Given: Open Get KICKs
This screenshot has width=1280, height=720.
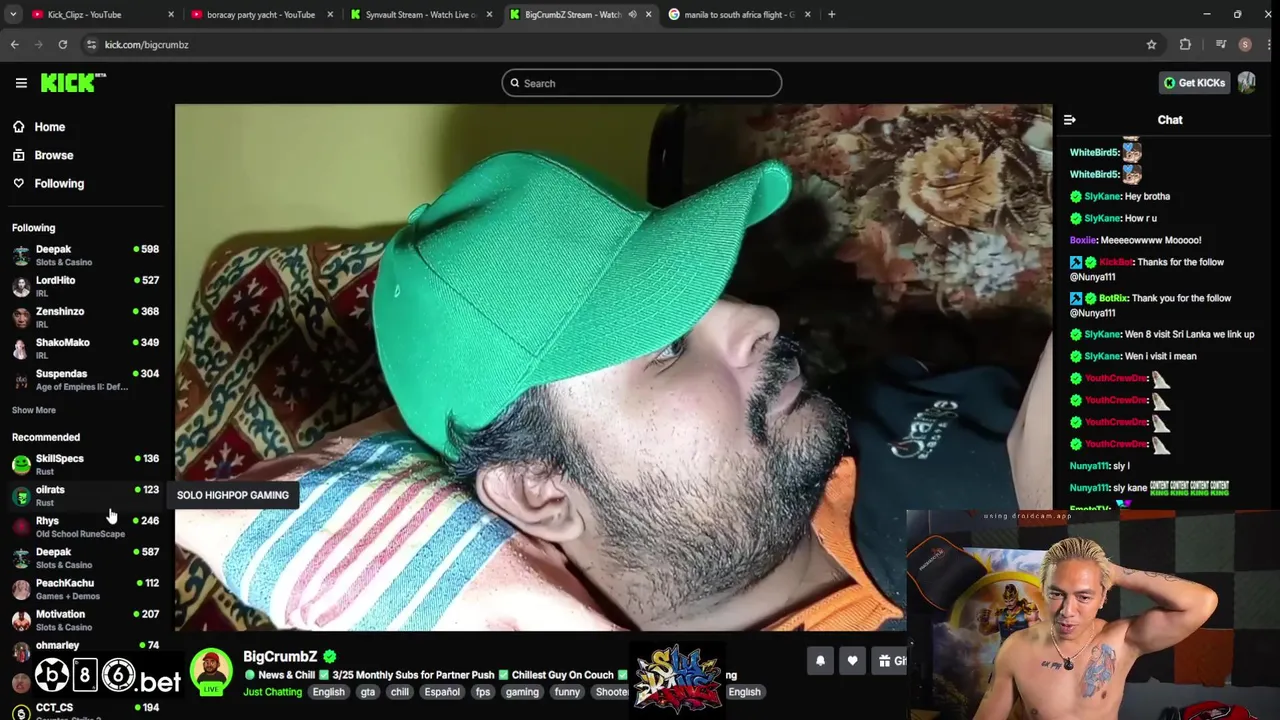Looking at the screenshot, I should 1194,83.
